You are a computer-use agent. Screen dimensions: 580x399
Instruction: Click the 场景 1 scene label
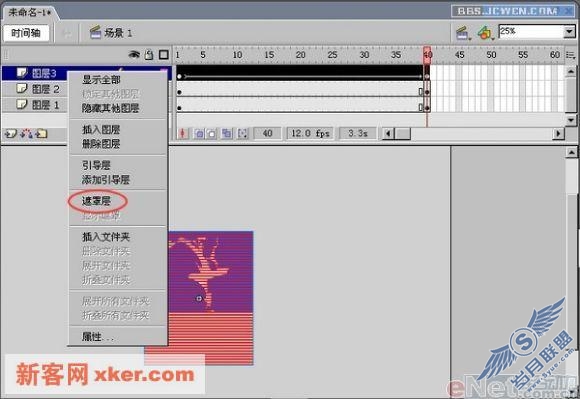(118, 33)
